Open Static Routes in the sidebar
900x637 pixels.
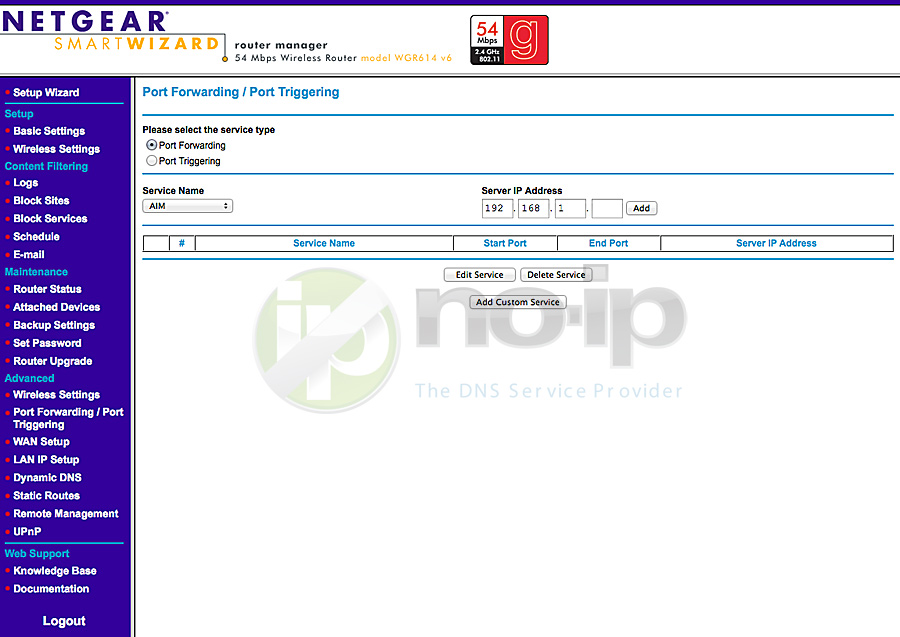coord(46,495)
